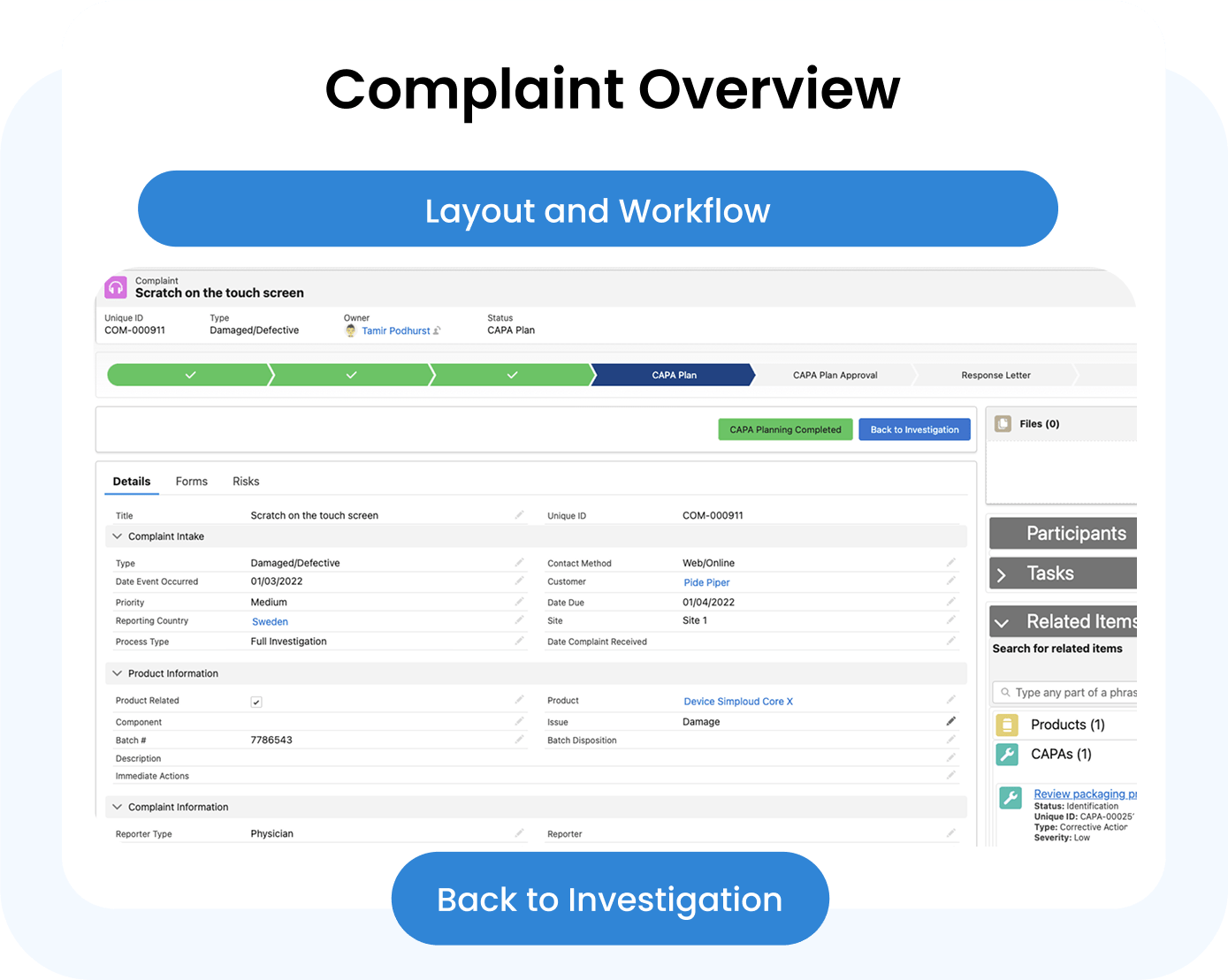The width and height of the screenshot is (1228, 980).
Task: Collapse the Product Information section
Action: tap(117, 673)
